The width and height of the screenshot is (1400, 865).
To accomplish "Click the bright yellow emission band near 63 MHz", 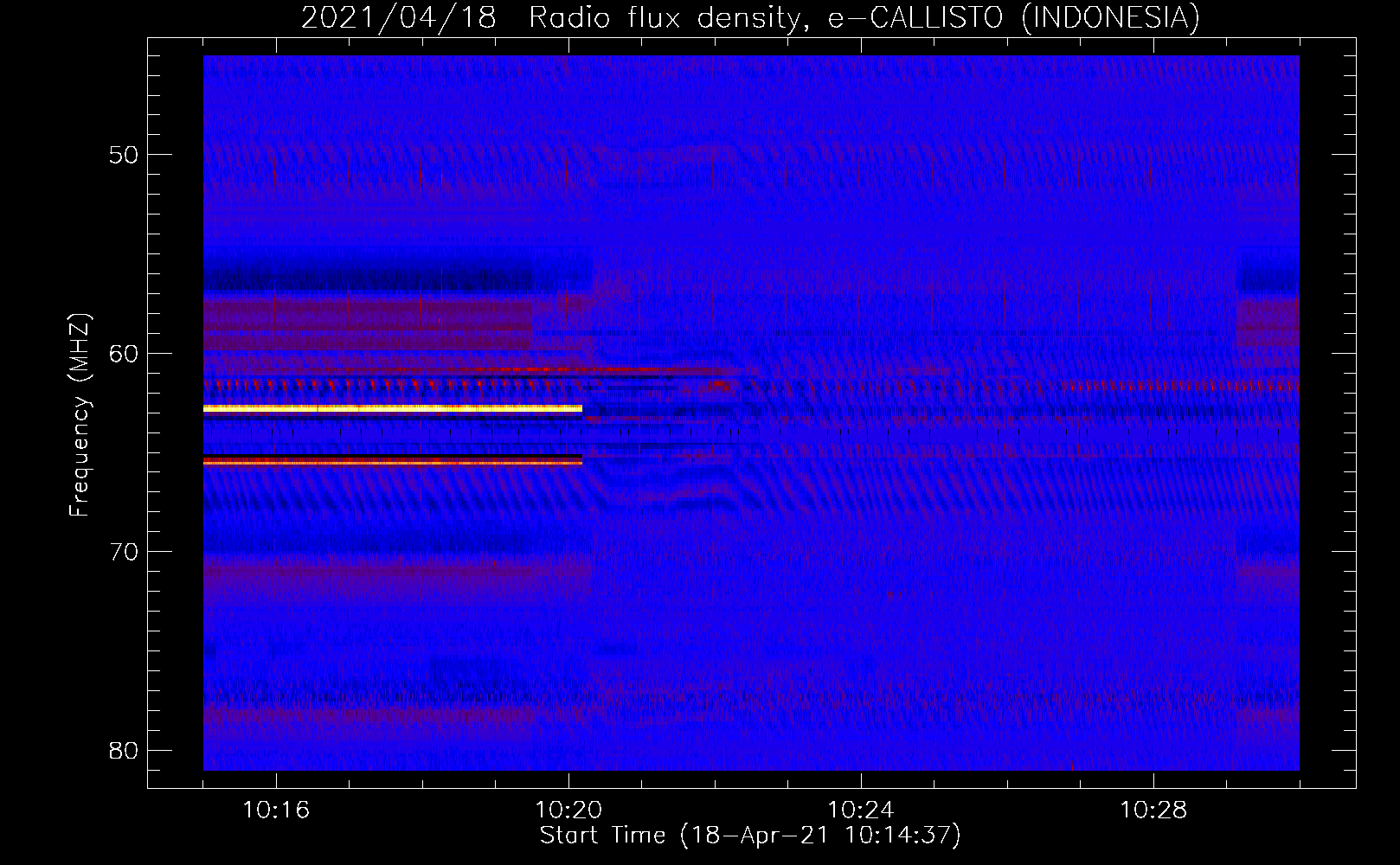I will coord(393,407).
